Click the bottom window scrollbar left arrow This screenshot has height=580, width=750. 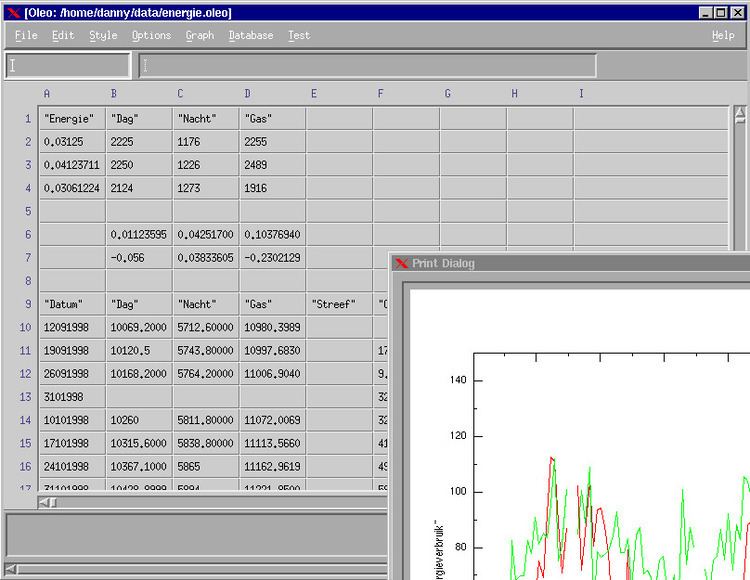point(11,569)
